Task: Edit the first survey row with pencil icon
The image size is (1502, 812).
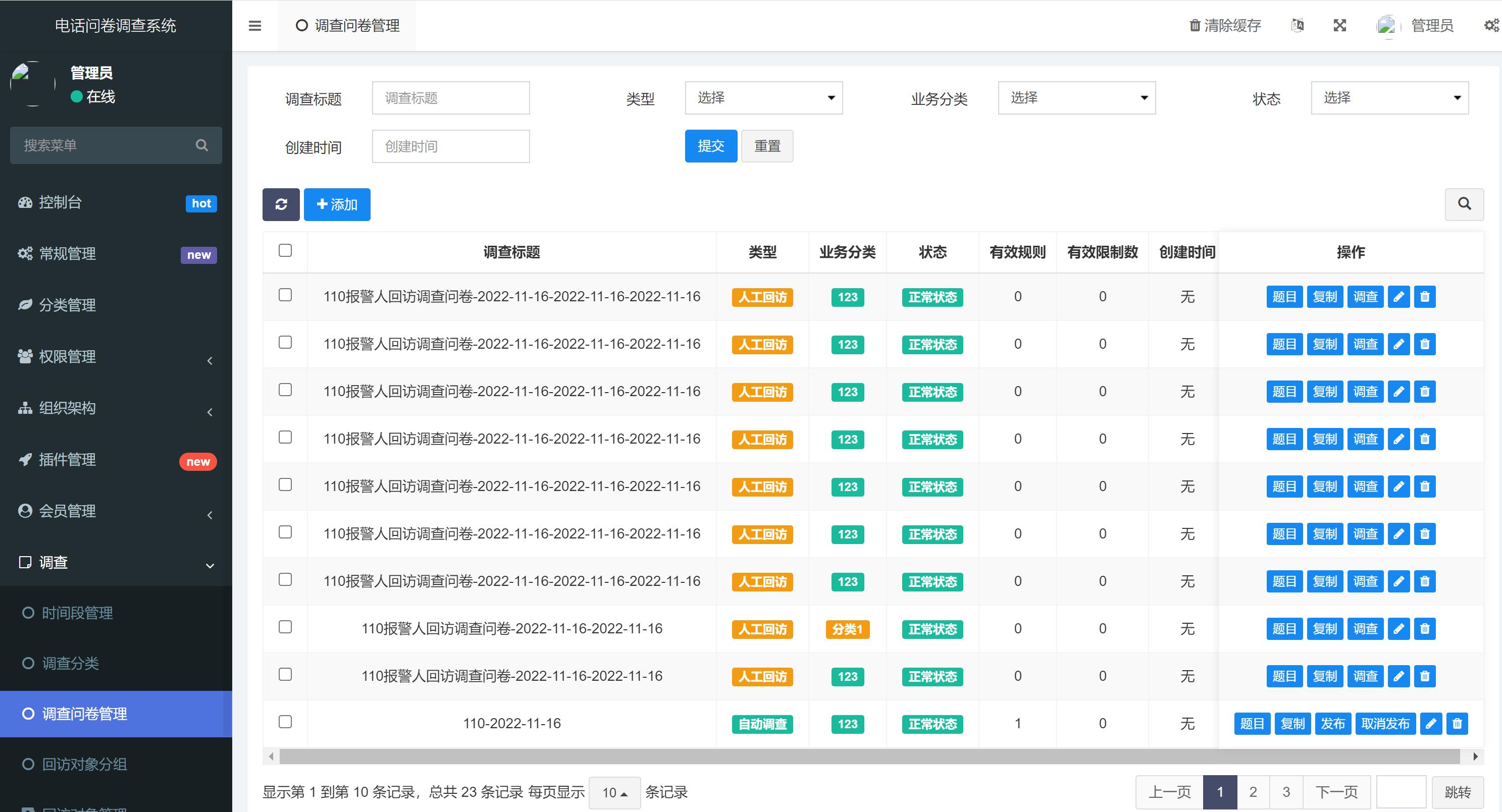Action: (1398, 297)
